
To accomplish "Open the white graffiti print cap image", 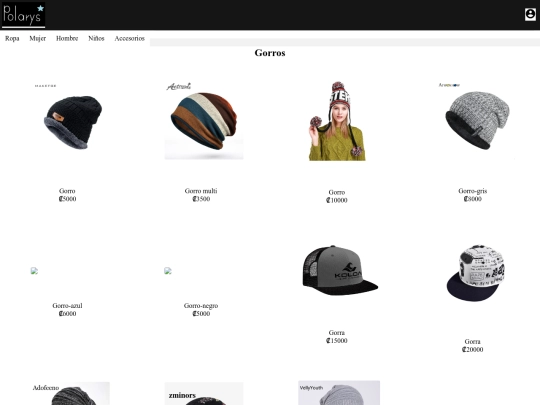I will 475,273.
